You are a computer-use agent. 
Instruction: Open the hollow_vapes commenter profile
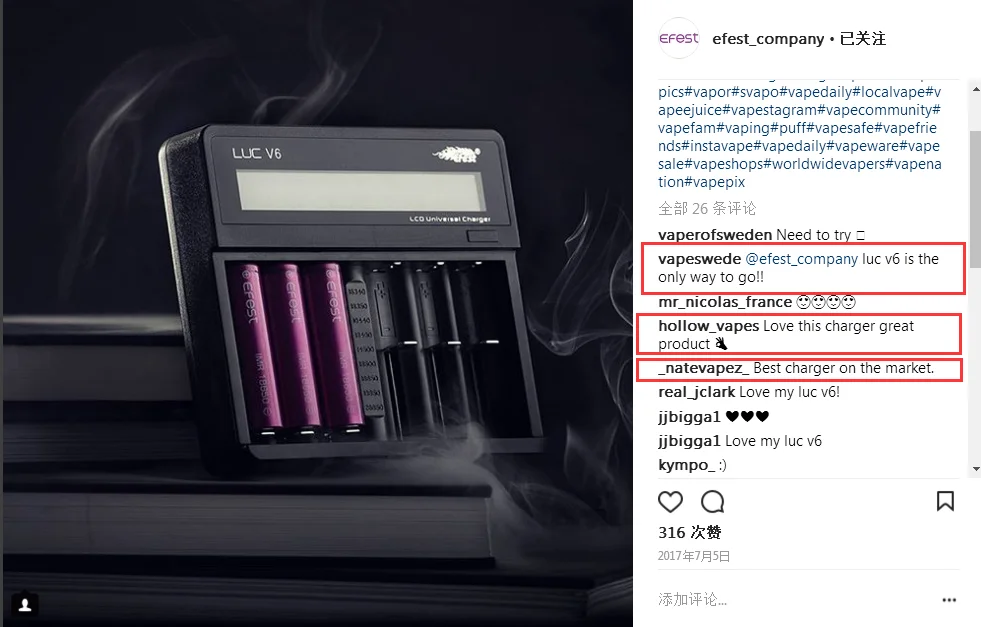click(x=709, y=326)
